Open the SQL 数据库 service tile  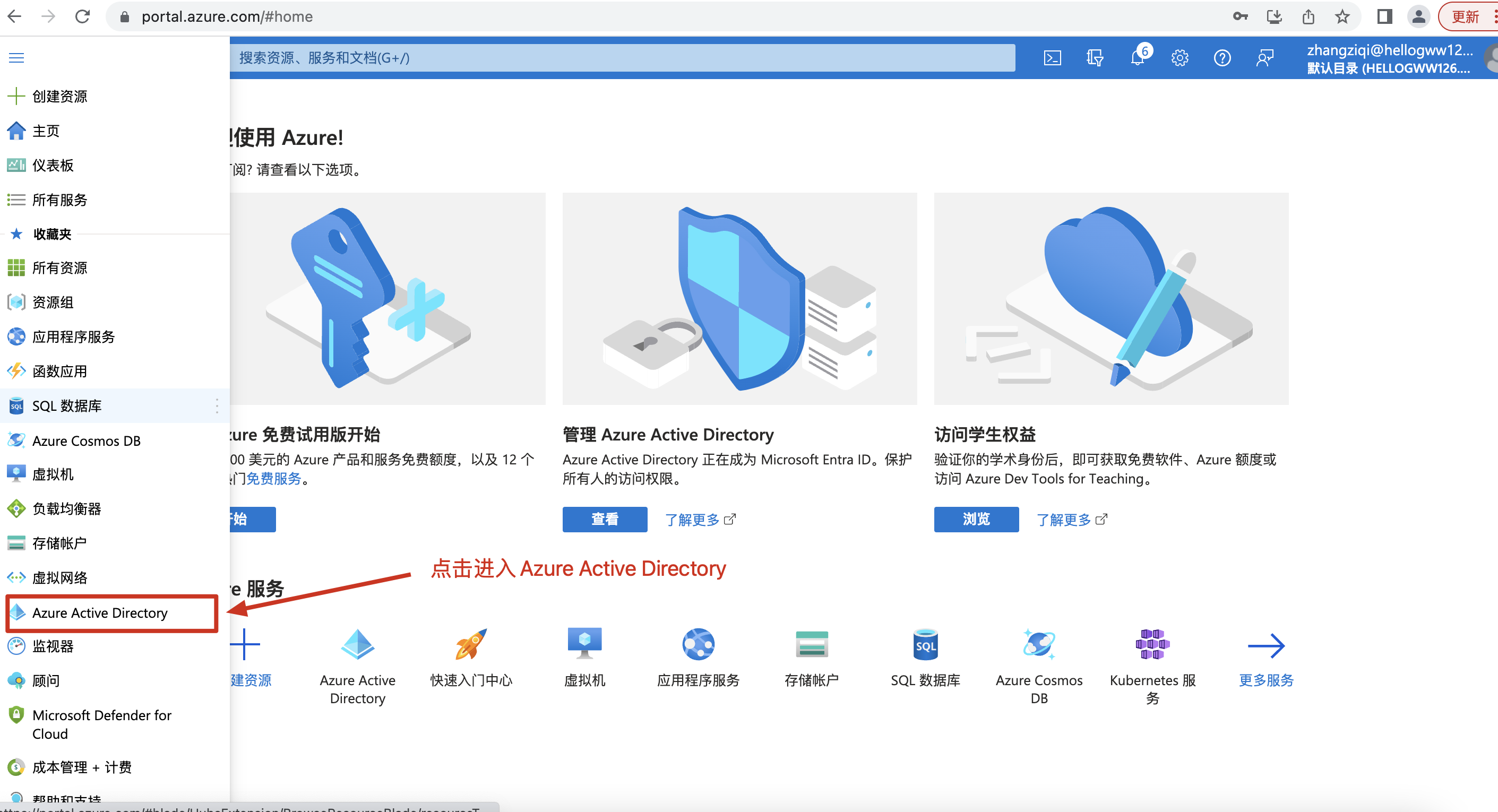point(925,658)
